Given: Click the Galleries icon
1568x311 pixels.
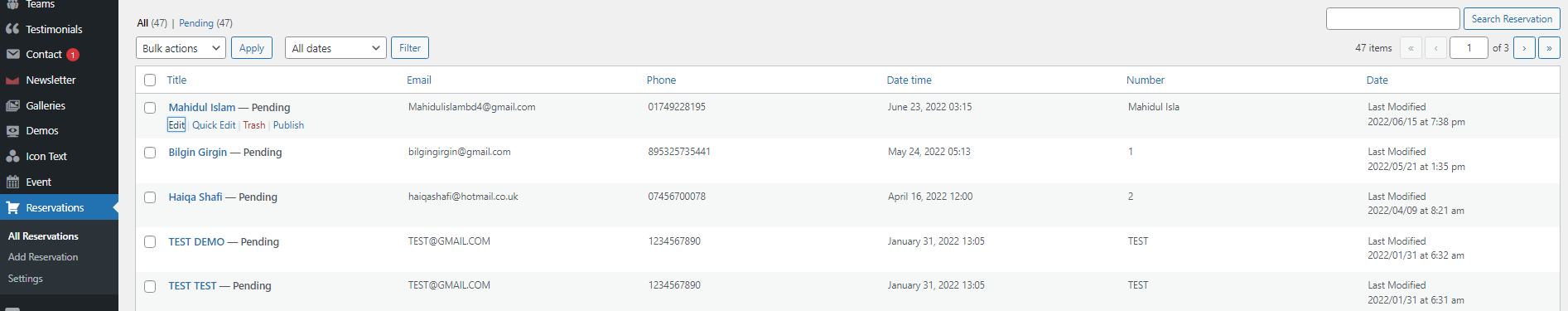Looking at the screenshot, I should tap(12, 106).
